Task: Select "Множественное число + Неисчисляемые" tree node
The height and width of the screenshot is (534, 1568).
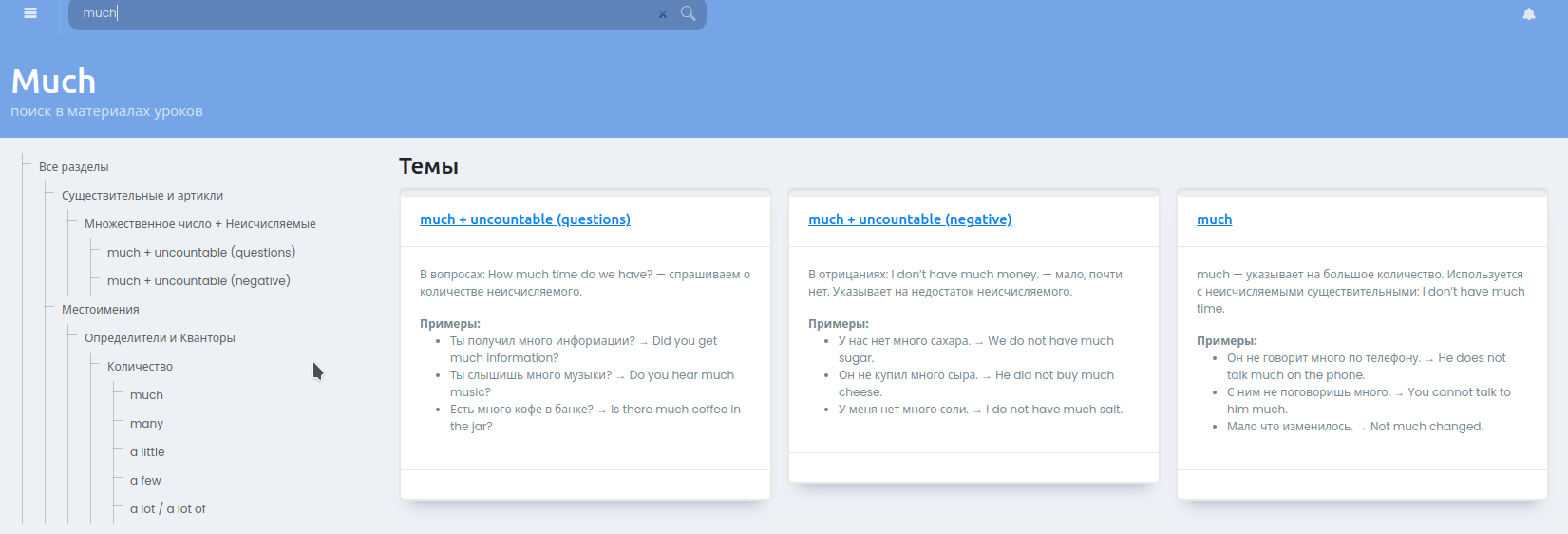Action: point(200,224)
